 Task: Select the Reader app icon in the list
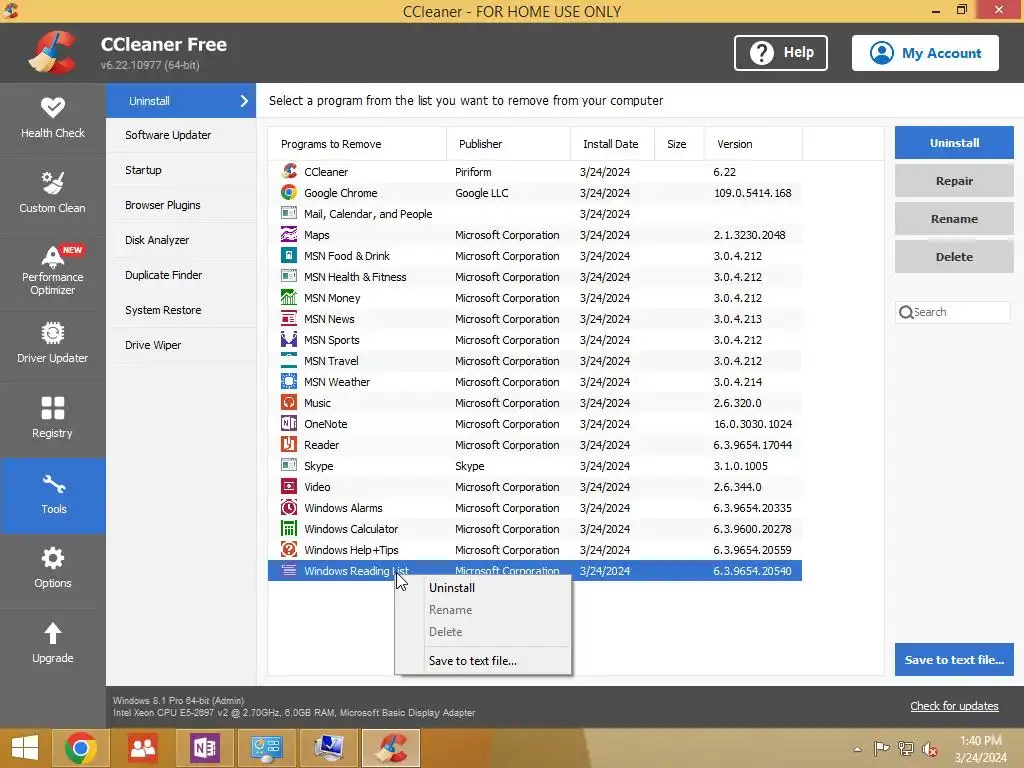[x=289, y=444]
